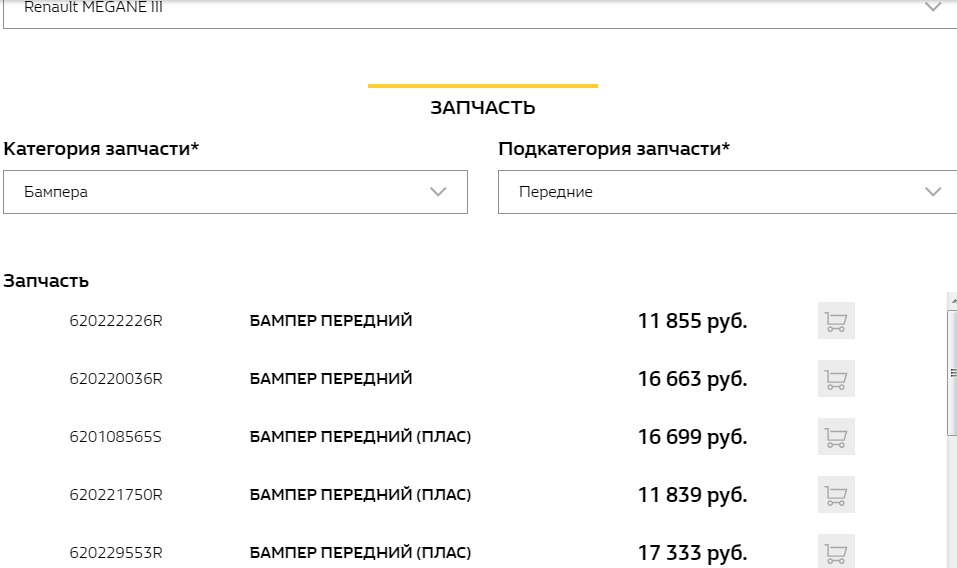Click chevron arrow of Категория запчасти field
957x568 pixels.
point(438,192)
